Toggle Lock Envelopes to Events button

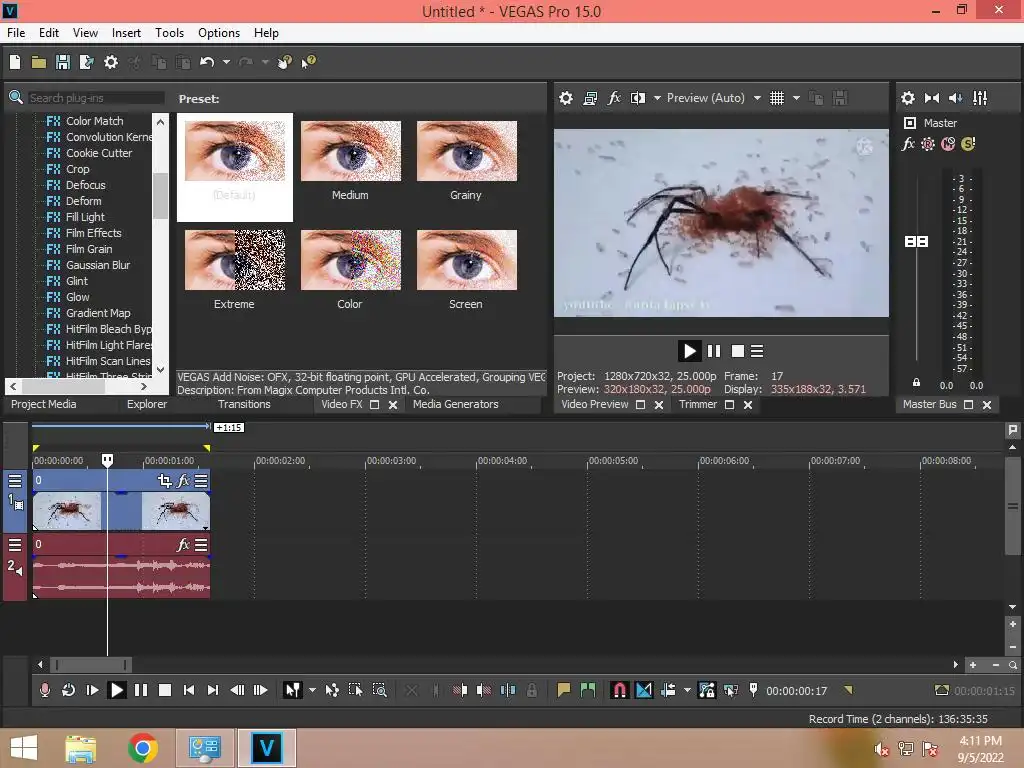pos(707,690)
